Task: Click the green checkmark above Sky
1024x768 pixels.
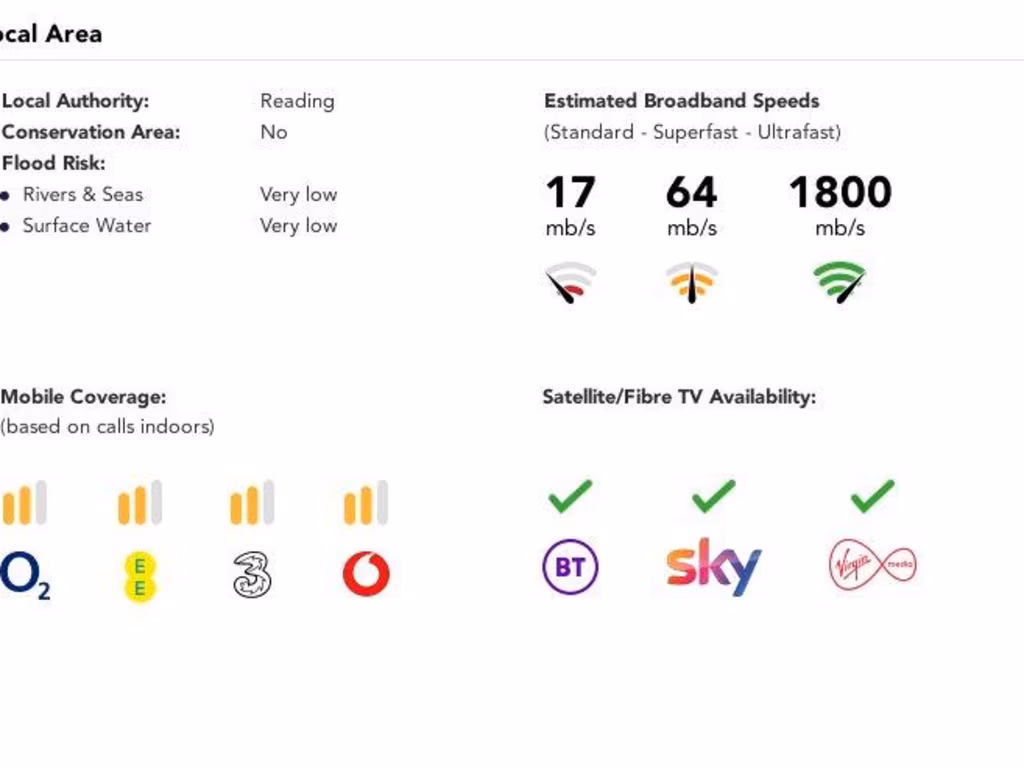Action: (x=713, y=495)
